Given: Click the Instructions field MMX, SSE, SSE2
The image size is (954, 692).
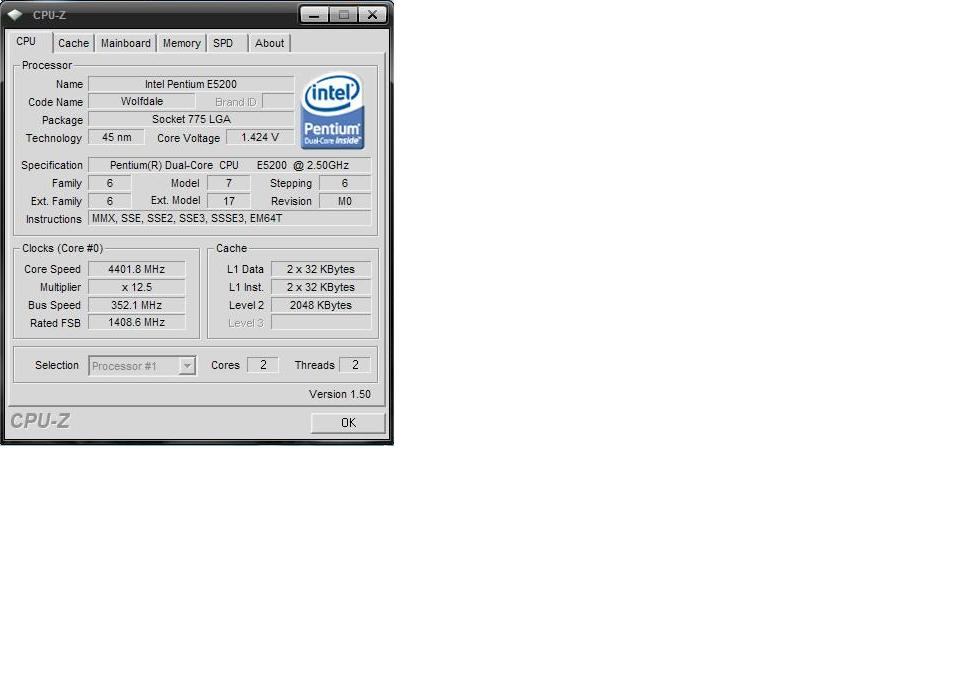Looking at the screenshot, I should (229, 218).
